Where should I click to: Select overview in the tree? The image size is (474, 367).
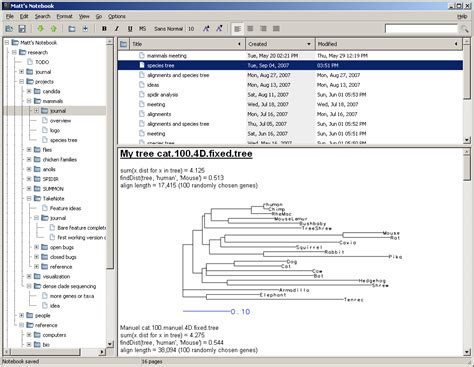pos(60,121)
